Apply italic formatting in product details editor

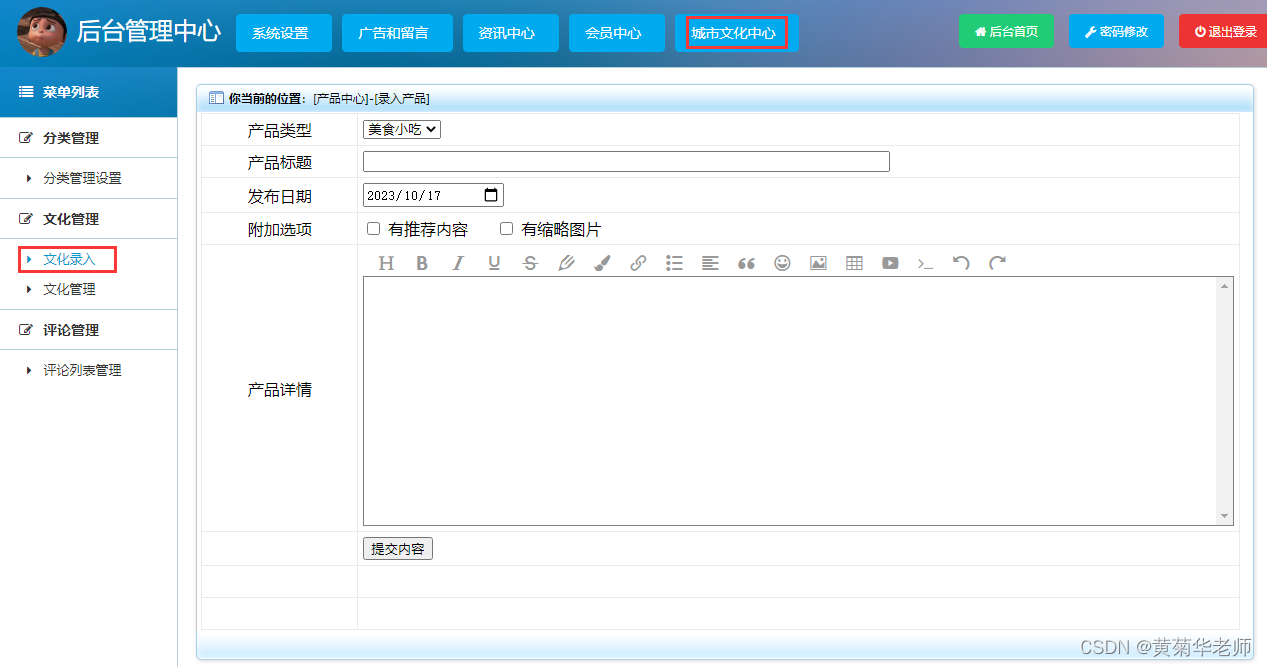coord(458,263)
